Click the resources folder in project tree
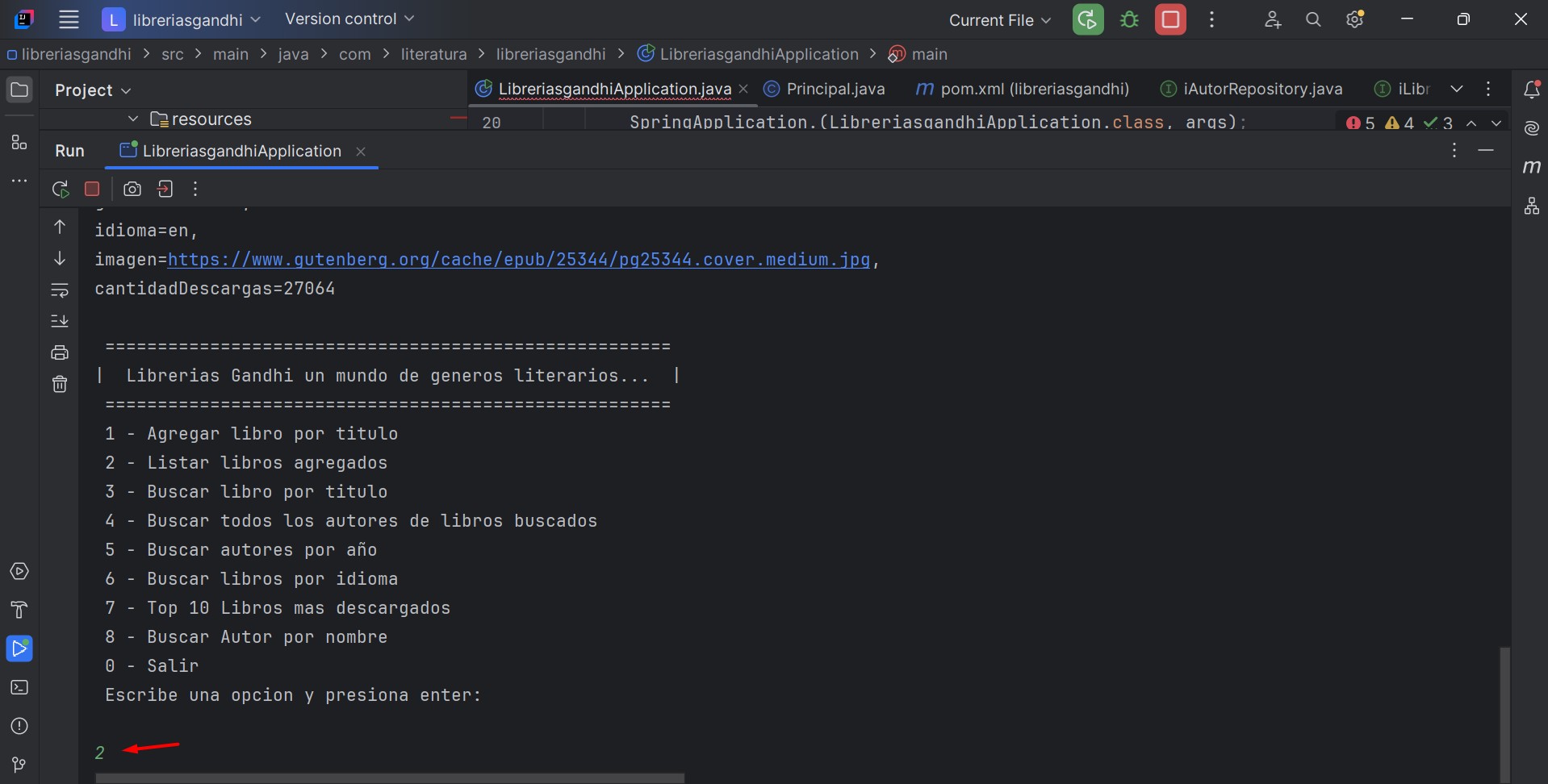Screen dimensions: 1548x784 coord(201,119)
